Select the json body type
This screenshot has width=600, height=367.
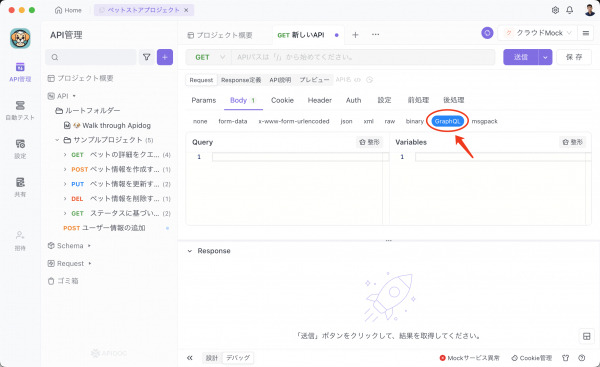(x=346, y=121)
